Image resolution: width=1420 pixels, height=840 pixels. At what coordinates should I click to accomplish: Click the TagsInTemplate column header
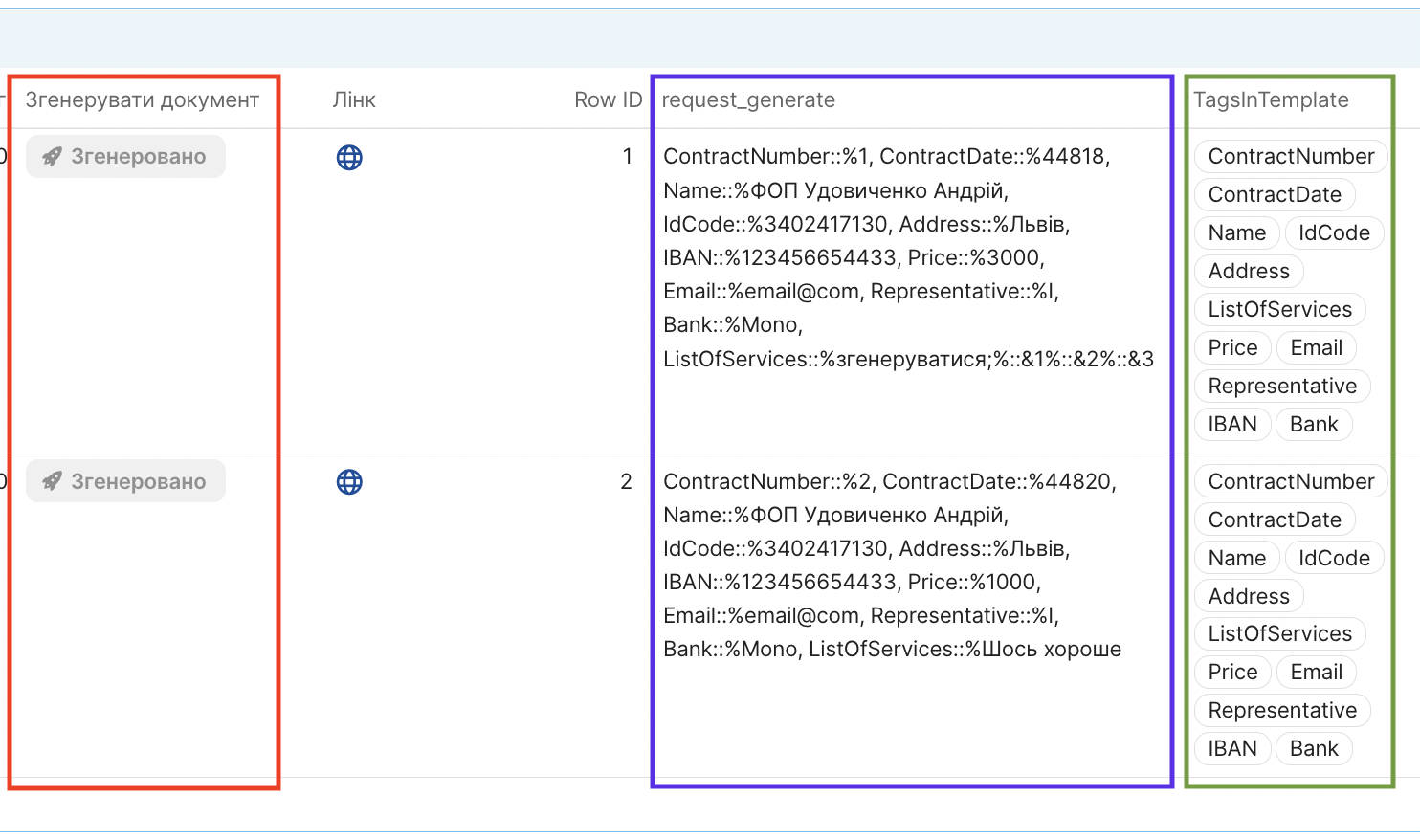pyautogui.click(x=1271, y=100)
